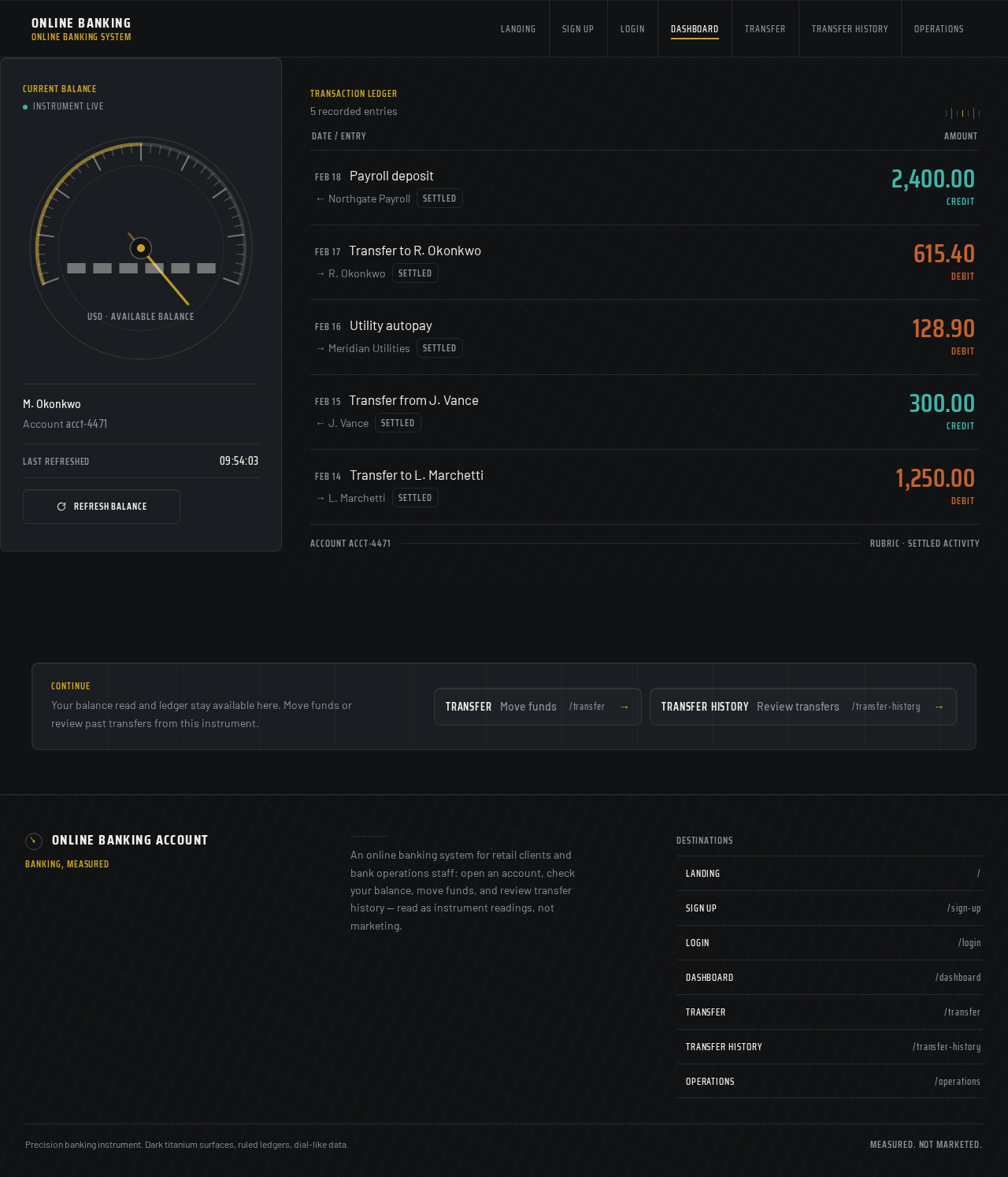Image resolution: width=1008 pixels, height=1177 pixels.
Task: Click Settled badge on Meridian Utilities row
Action: [x=439, y=348]
